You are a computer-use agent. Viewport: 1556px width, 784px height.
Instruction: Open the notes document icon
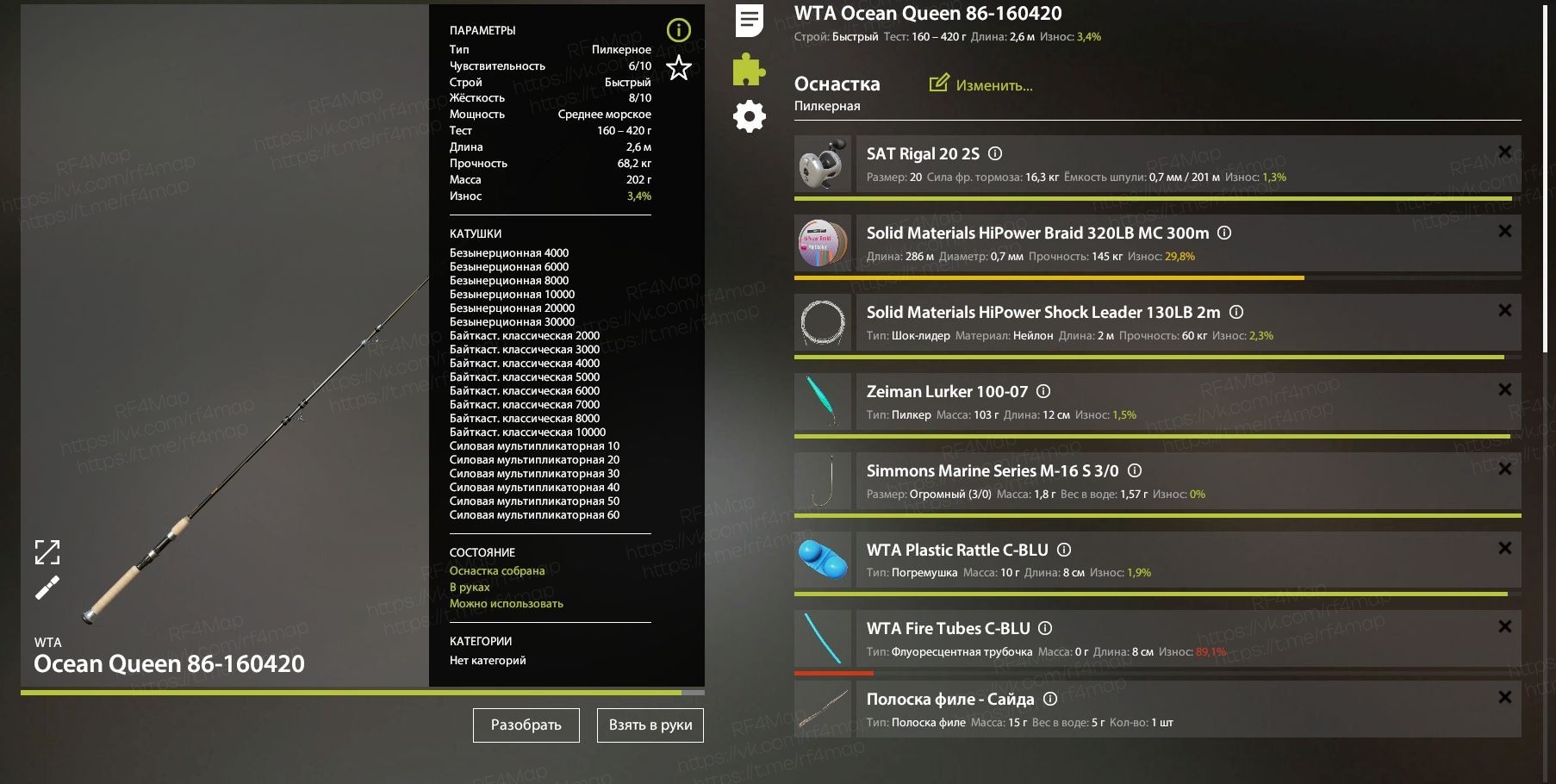tap(750, 20)
